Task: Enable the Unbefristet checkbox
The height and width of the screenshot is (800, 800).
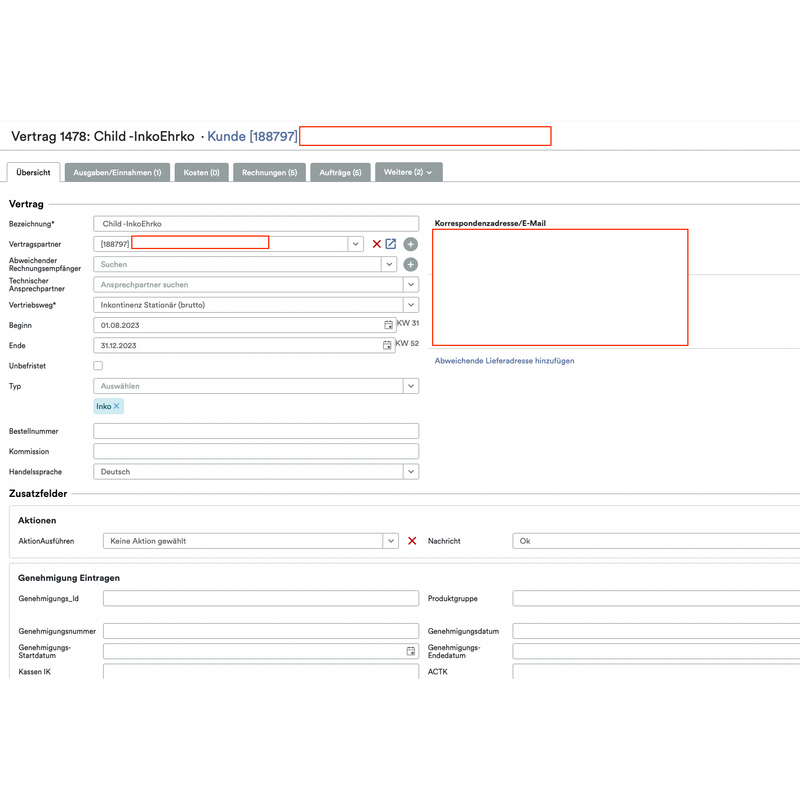Action: (x=98, y=365)
